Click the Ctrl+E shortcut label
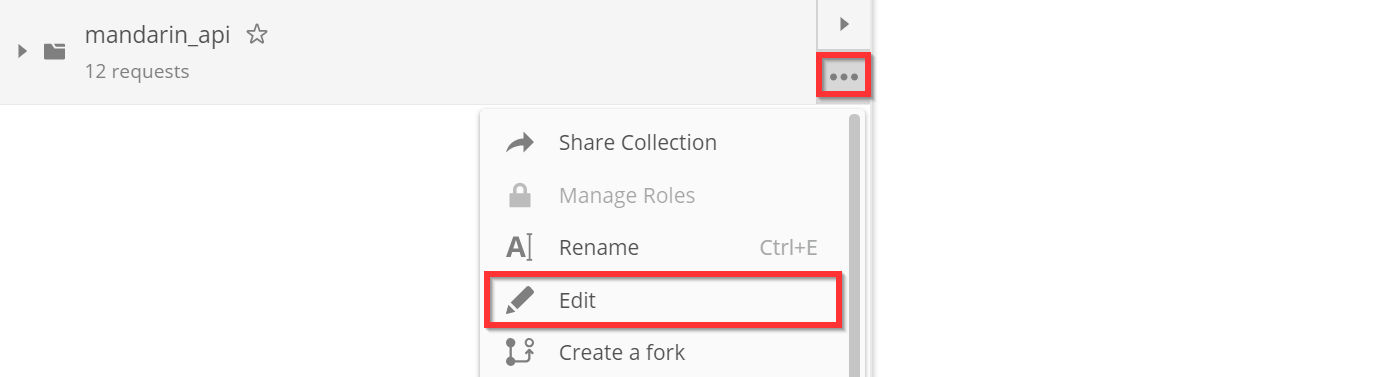The width and height of the screenshot is (1400, 377). pyautogui.click(x=789, y=247)
